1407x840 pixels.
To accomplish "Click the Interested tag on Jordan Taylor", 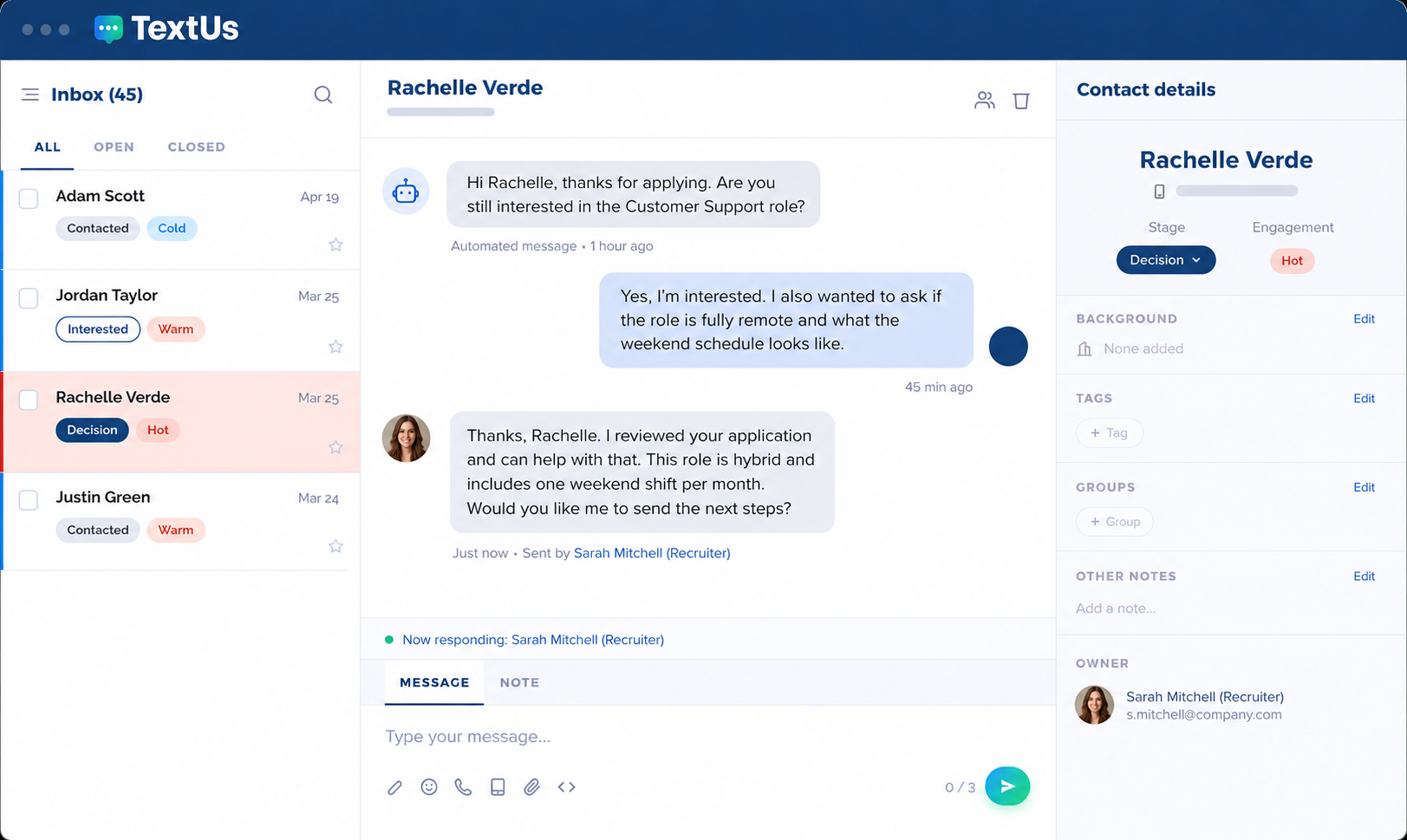I will (98, 329).
